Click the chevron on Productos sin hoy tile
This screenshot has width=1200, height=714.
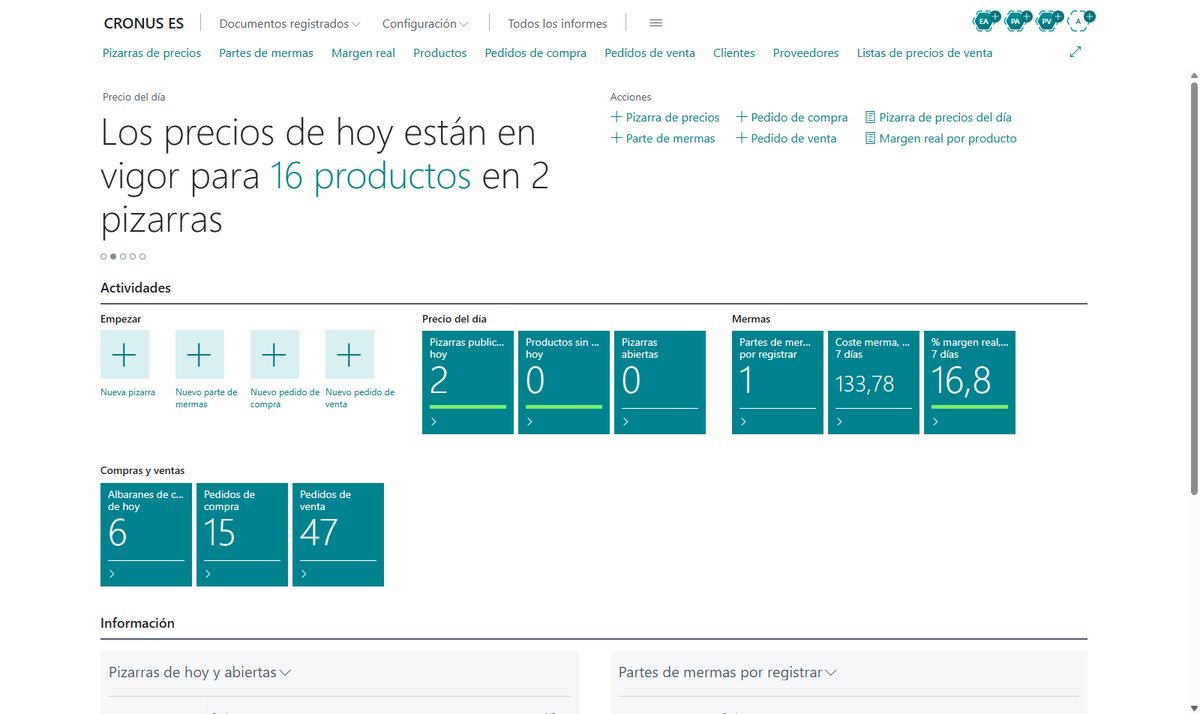[530, 422]
